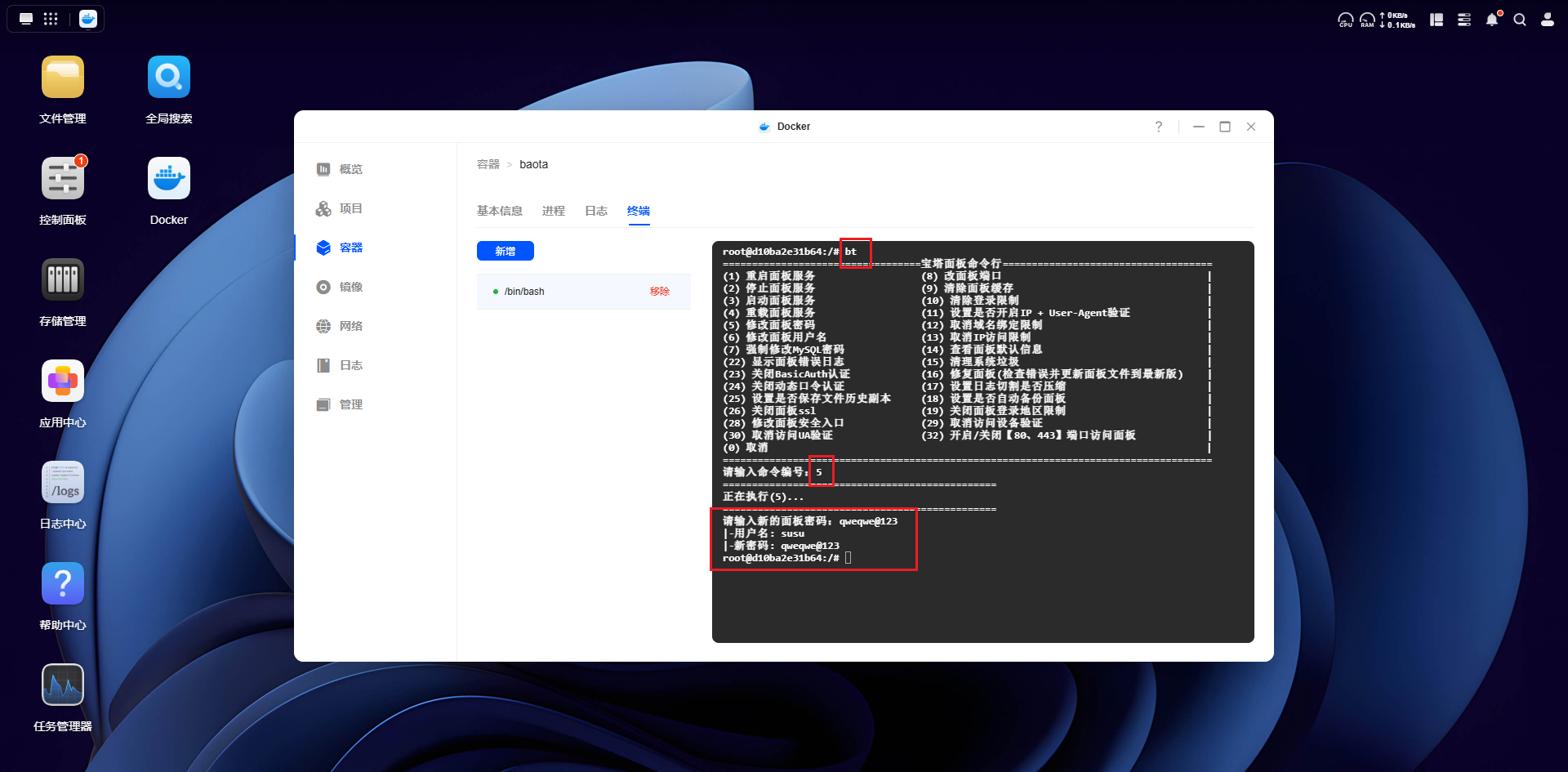Open the Help Center desktop icon

[x=63, y=584]
